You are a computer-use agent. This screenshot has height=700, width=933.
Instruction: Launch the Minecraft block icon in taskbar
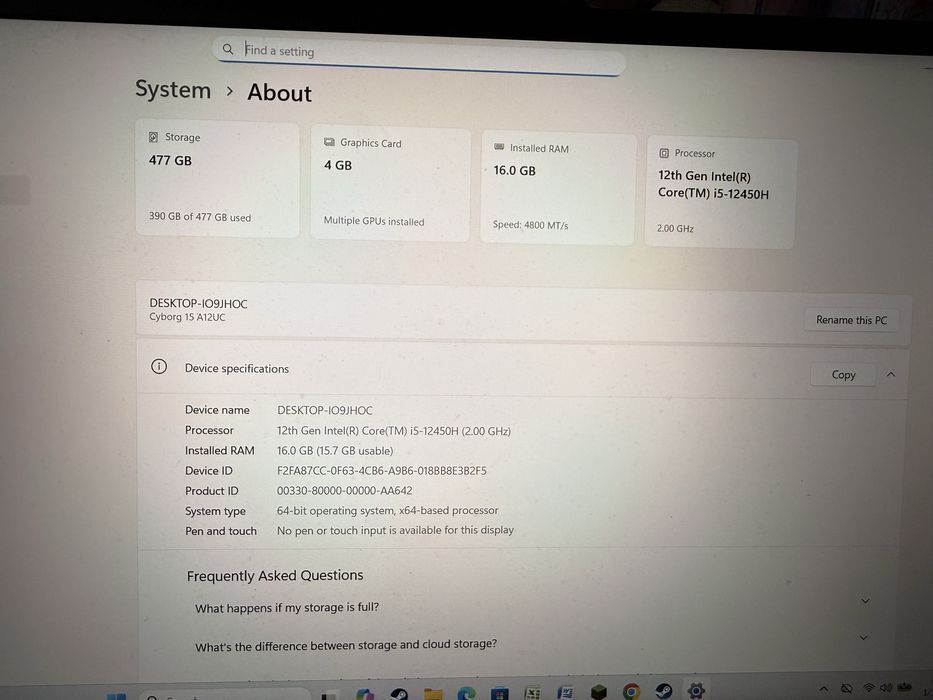click(x=599, y=692)
